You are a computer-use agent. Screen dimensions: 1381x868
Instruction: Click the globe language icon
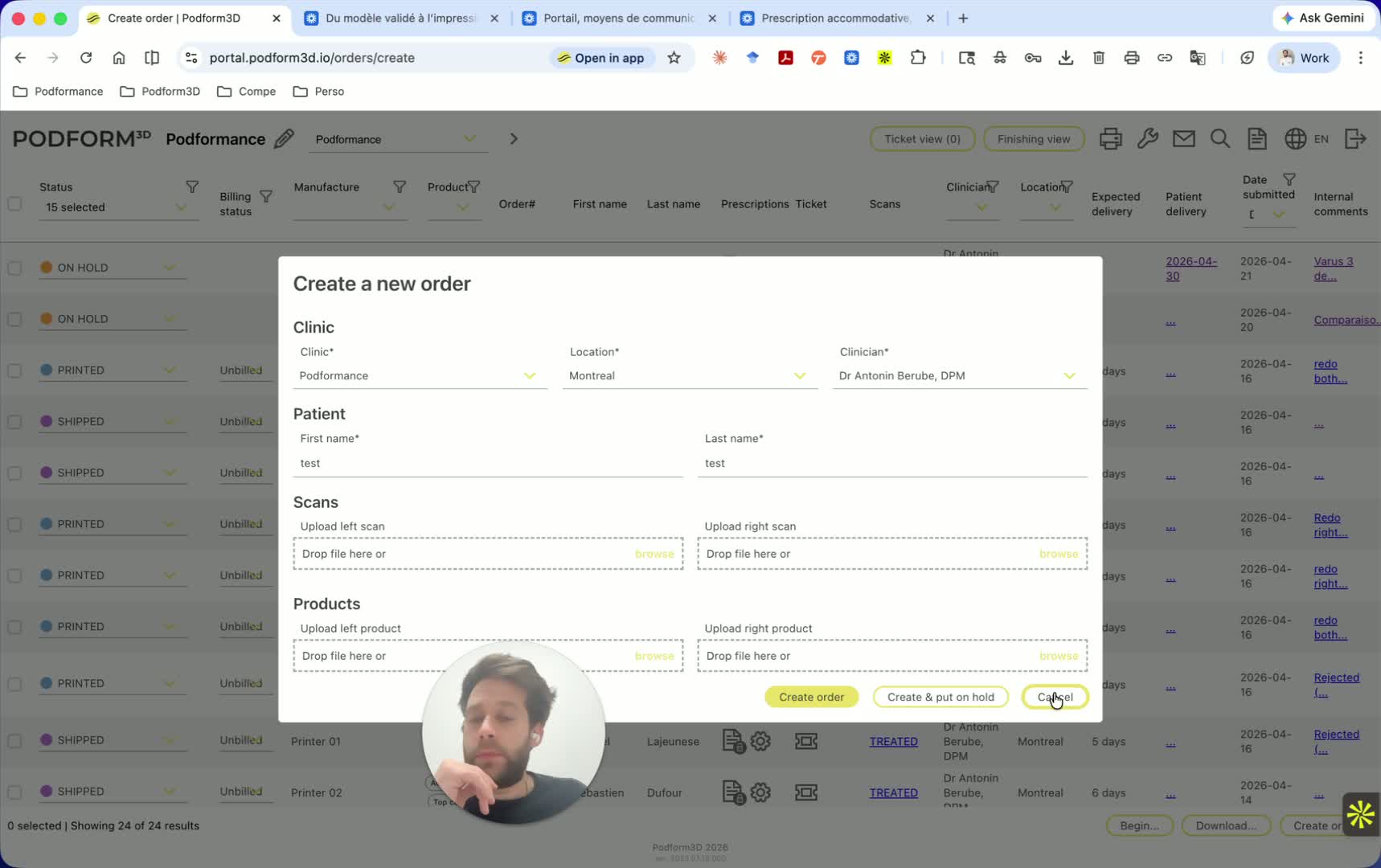[x=1295, y=139]
